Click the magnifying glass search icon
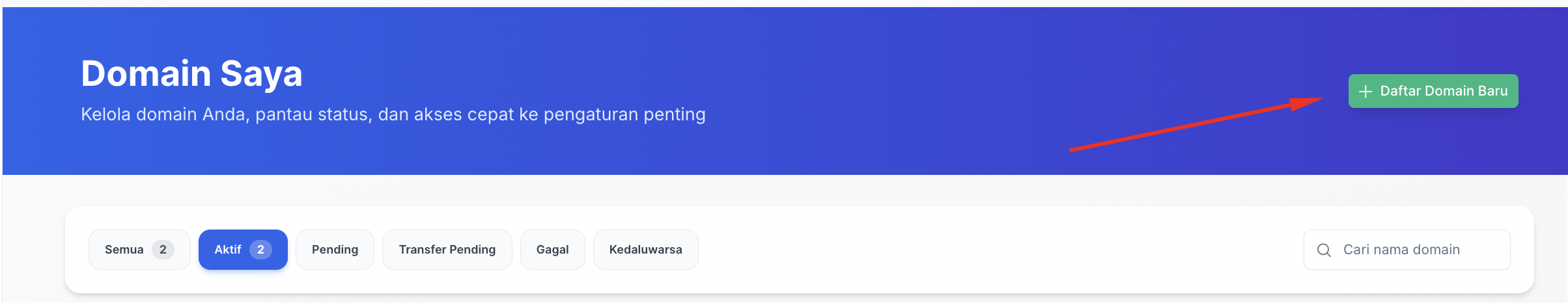This screenshot has width=1568, height=303. pyautogui.click(x=1324, y=250)
